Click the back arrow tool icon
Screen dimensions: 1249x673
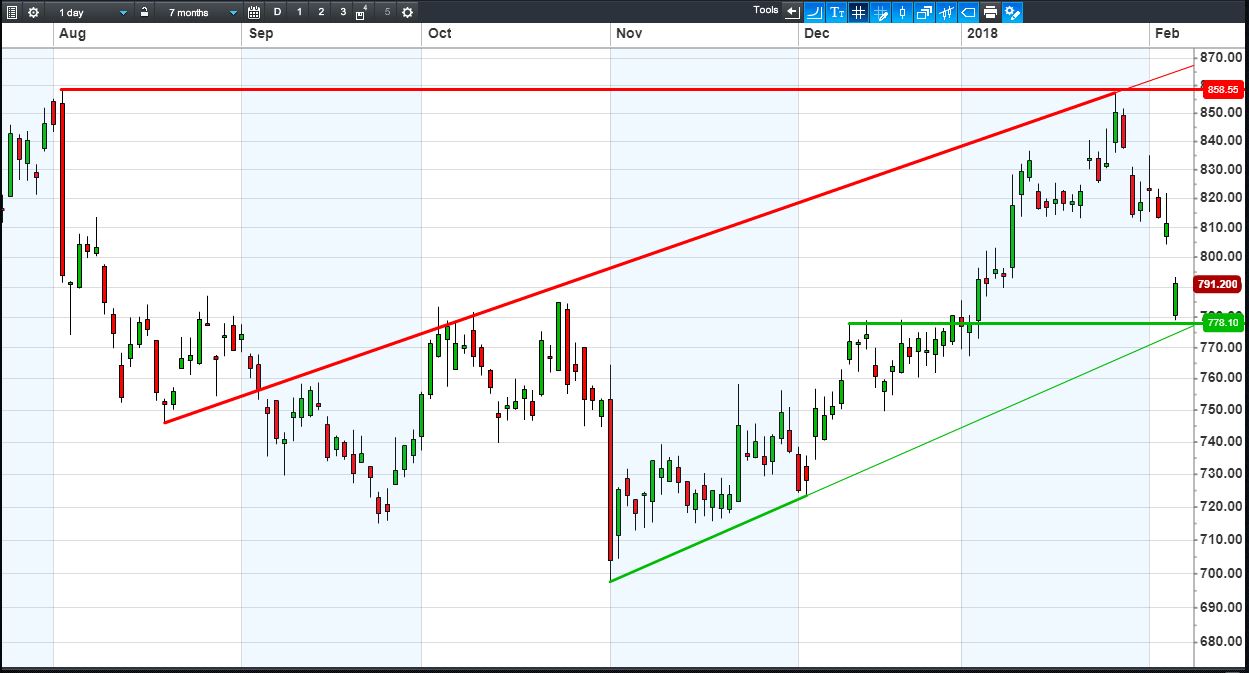[792, 12]
